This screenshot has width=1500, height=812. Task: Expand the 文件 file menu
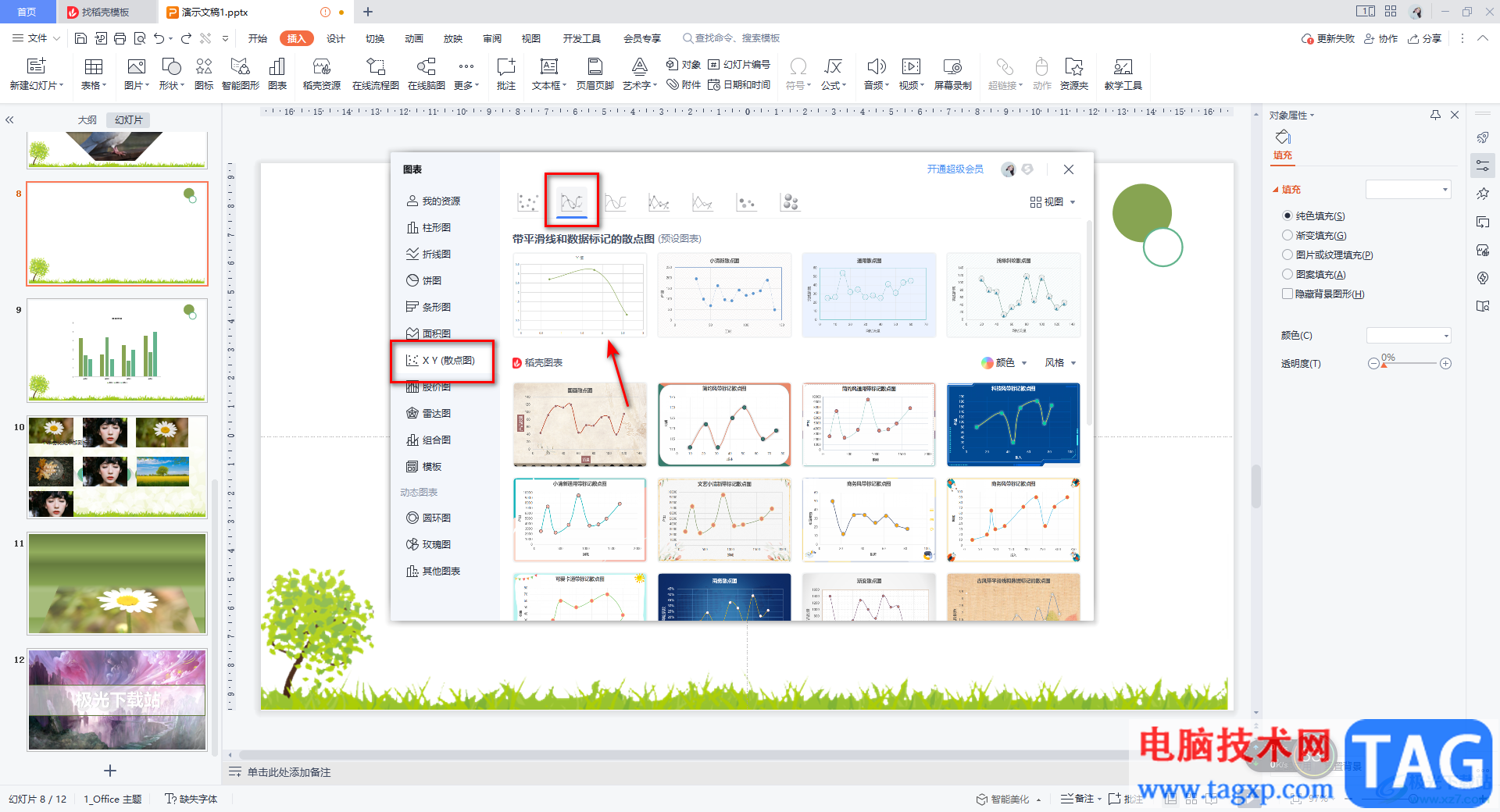(36, 38)
